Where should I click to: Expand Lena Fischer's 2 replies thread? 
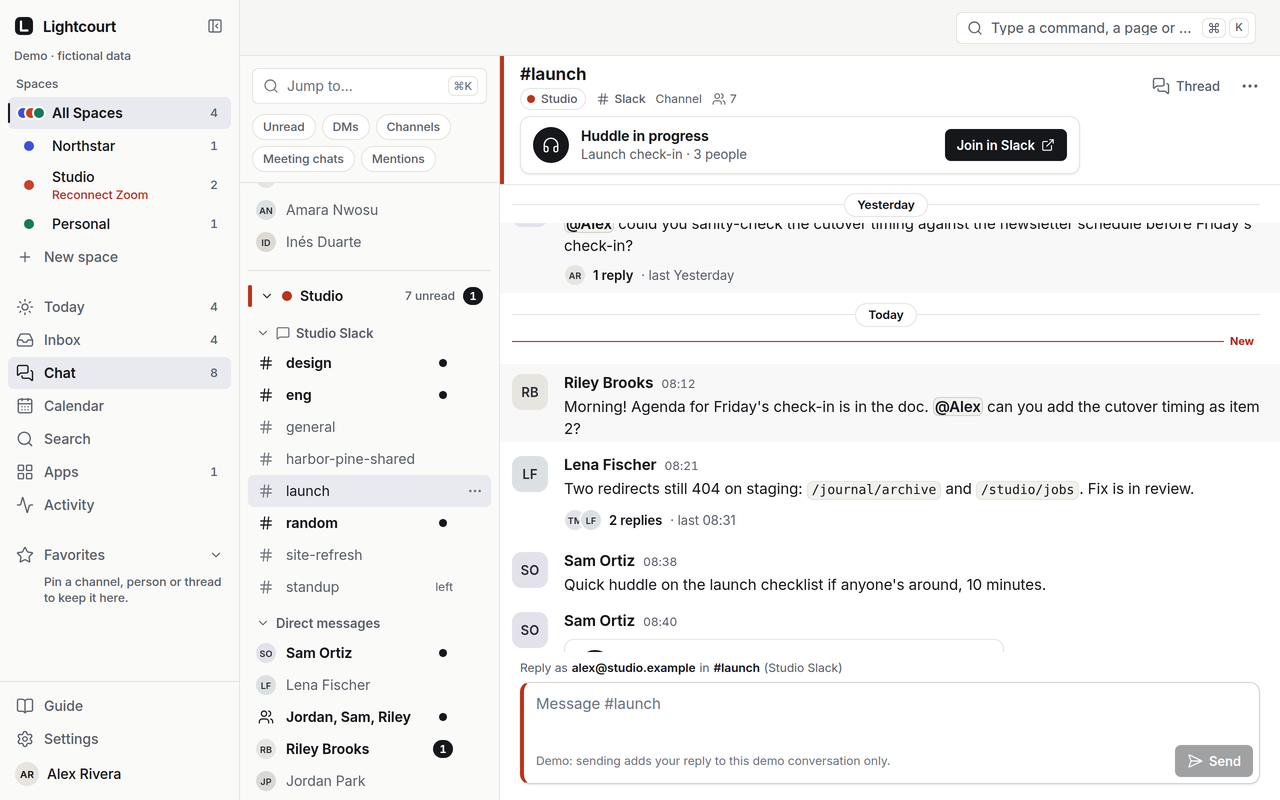pyautogui.click(x=635, y=520)
